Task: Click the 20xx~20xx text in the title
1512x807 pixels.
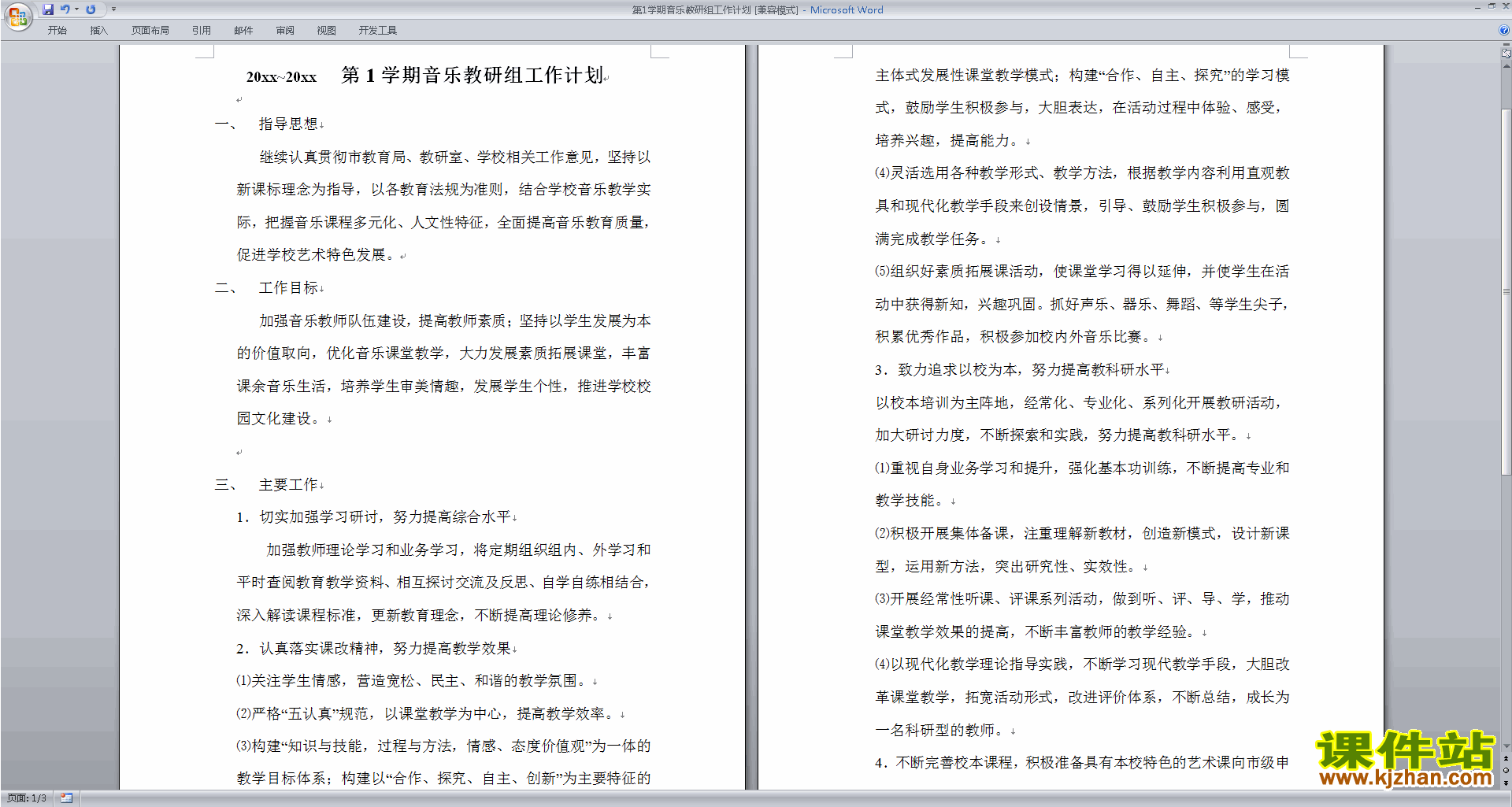Action: pos(281,77)
